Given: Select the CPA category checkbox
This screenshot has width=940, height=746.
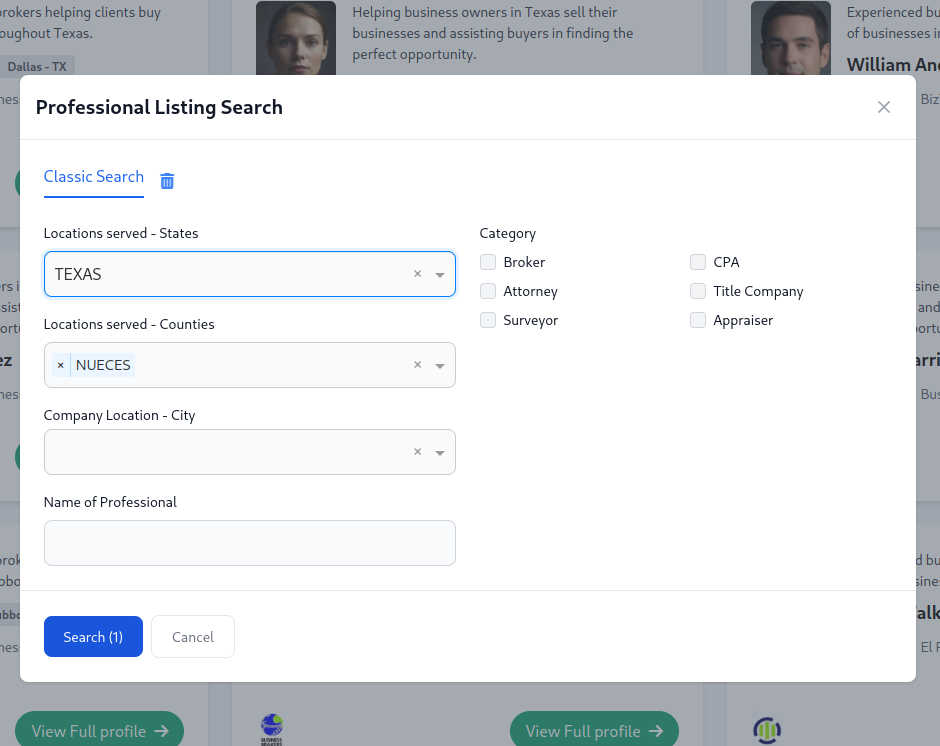Looking at the screenshot, I should tap(698, 262).
